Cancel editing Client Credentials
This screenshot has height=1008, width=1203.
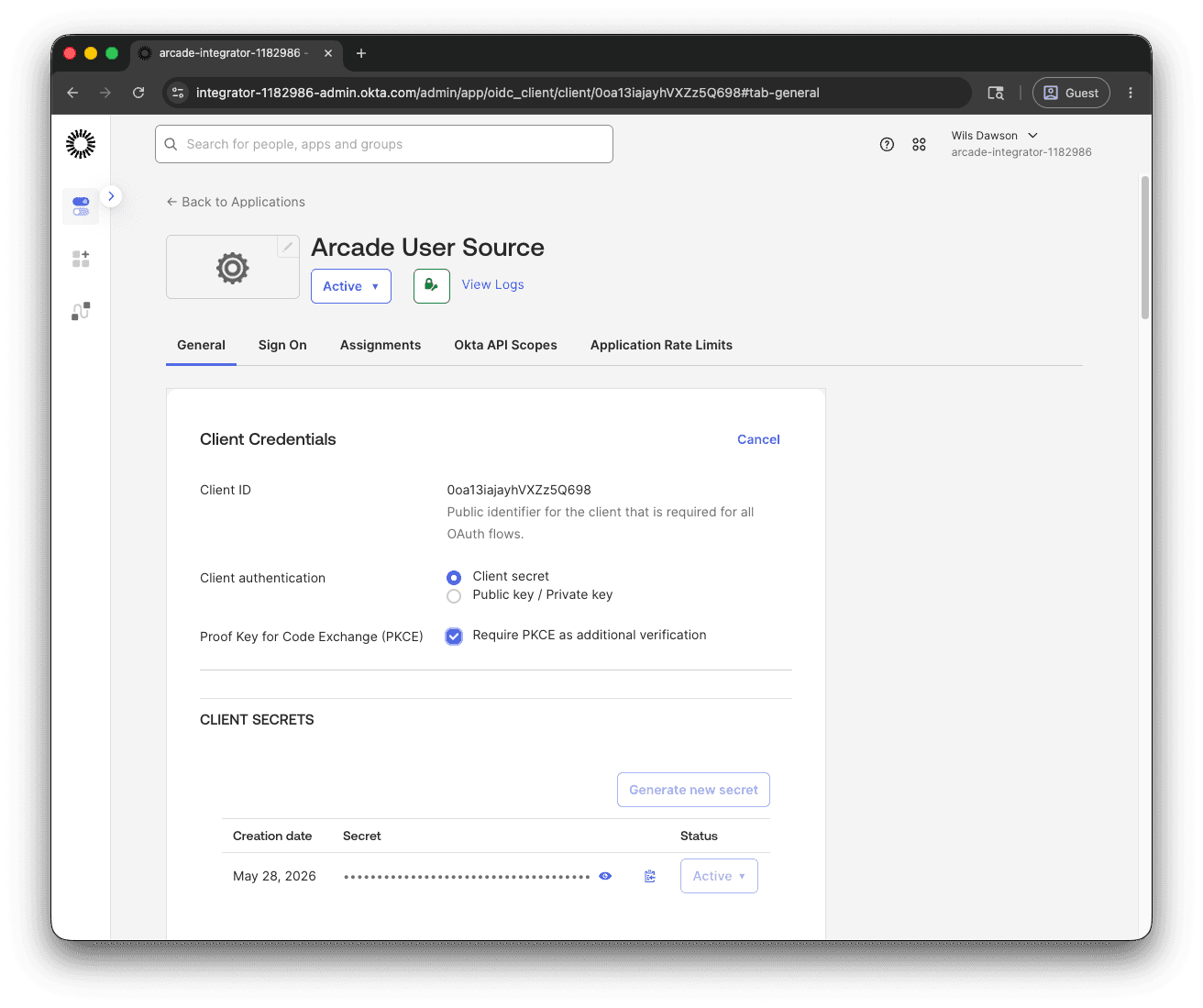(758, 439)
